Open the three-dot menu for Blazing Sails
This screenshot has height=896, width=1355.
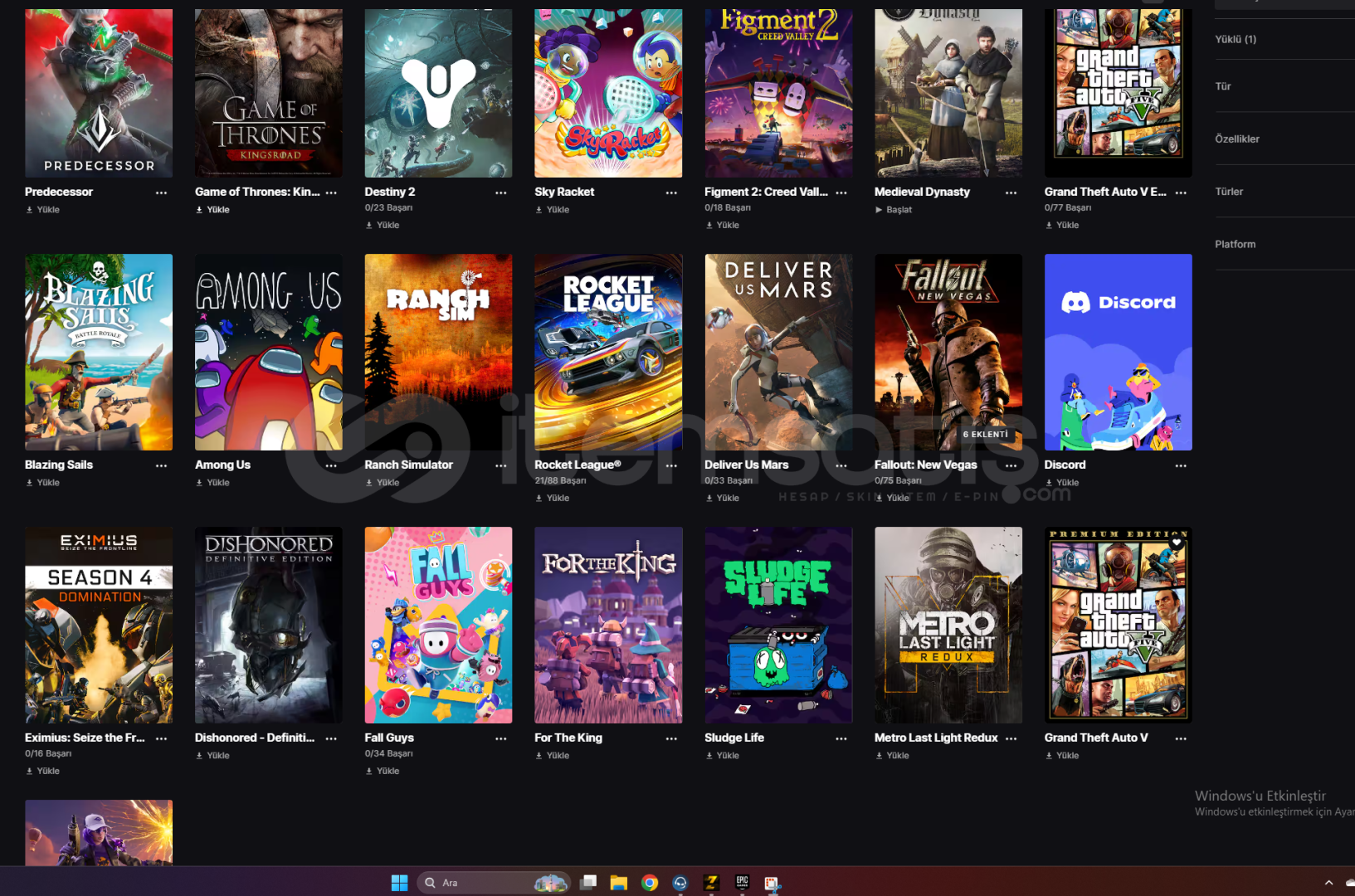161,465
